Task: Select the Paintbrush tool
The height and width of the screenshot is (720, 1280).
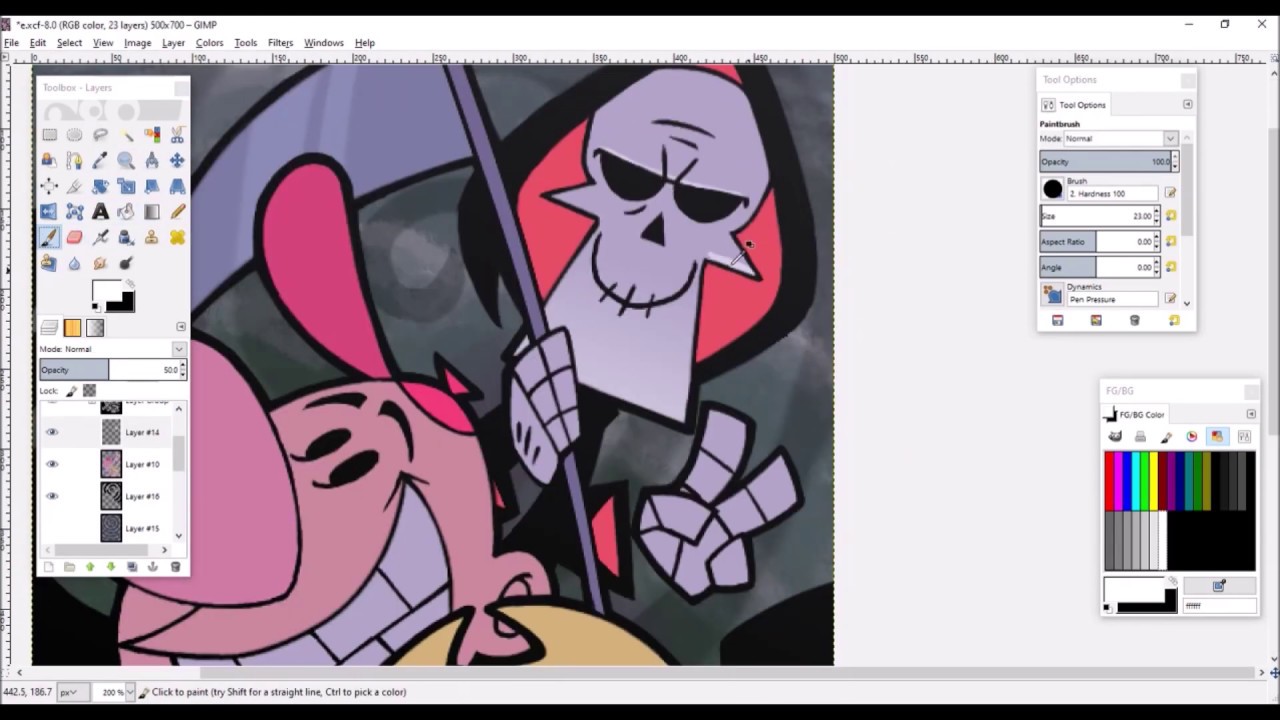Action: click(x=49, y=237)
